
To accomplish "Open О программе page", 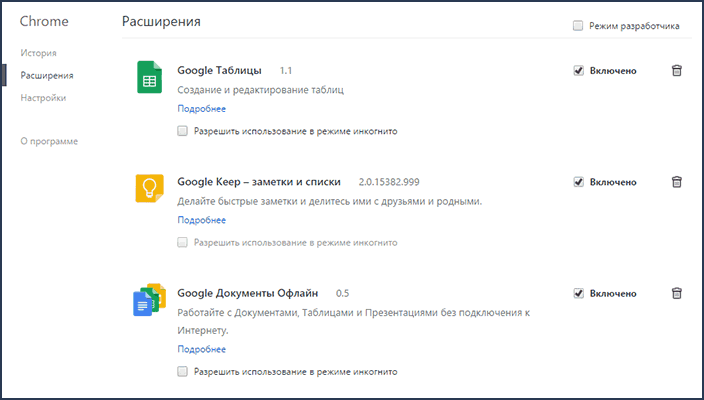I will click(49, 141).
